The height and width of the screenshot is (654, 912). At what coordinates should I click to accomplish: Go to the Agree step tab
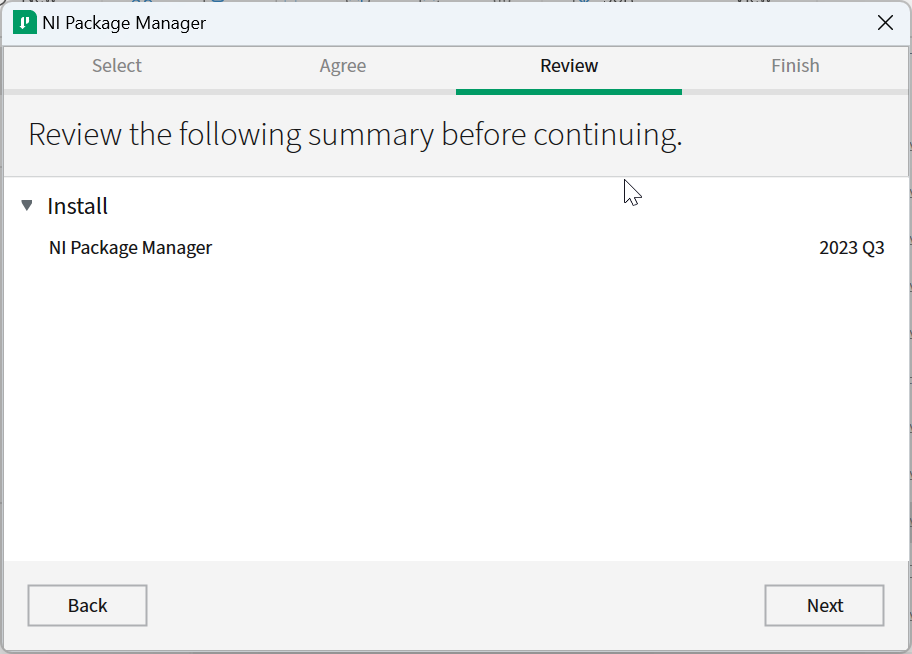343,66
